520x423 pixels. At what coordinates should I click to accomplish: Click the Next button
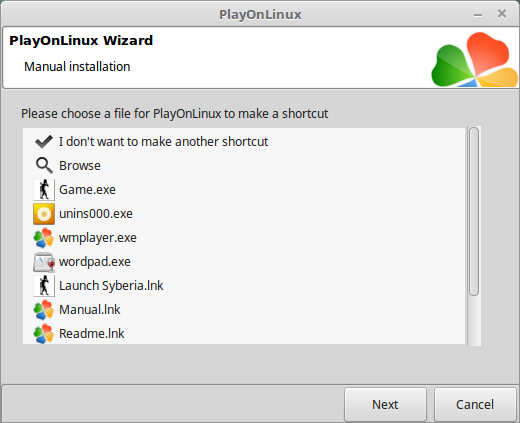(x=385, y=404)
